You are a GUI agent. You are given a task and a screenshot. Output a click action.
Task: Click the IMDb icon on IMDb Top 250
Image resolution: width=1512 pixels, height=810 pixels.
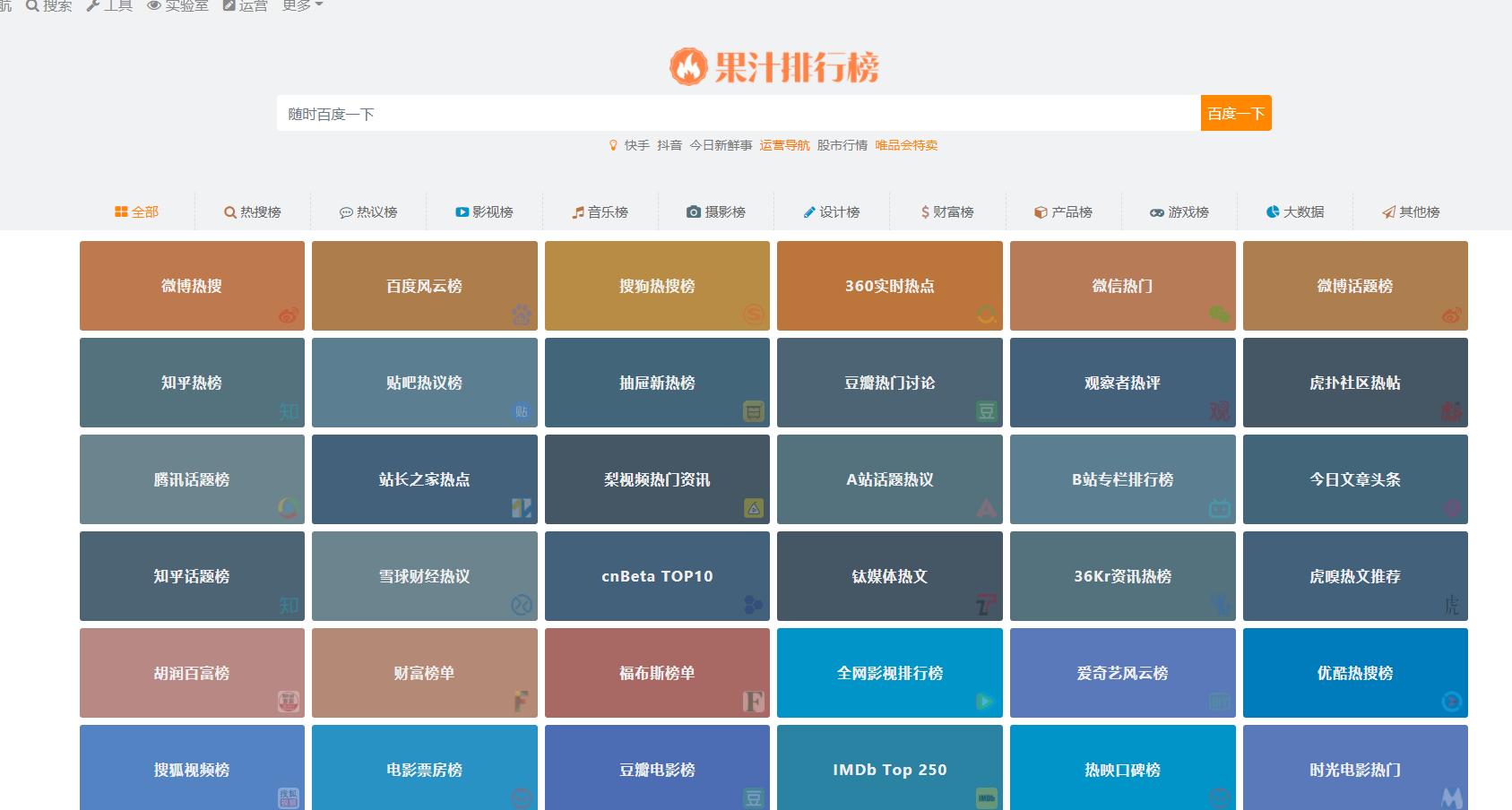pos(986,797)
